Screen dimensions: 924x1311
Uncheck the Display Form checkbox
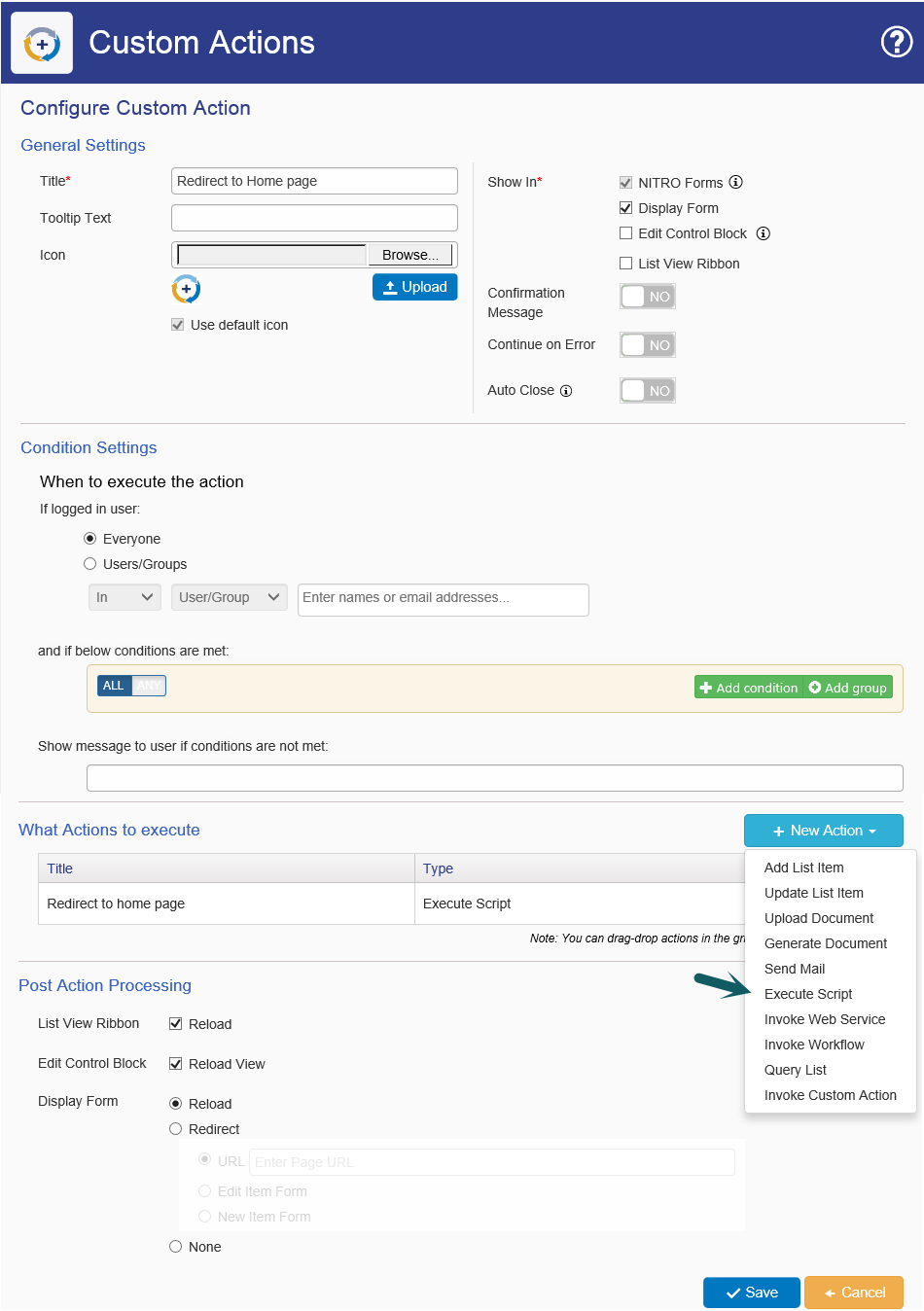[624, 208]
